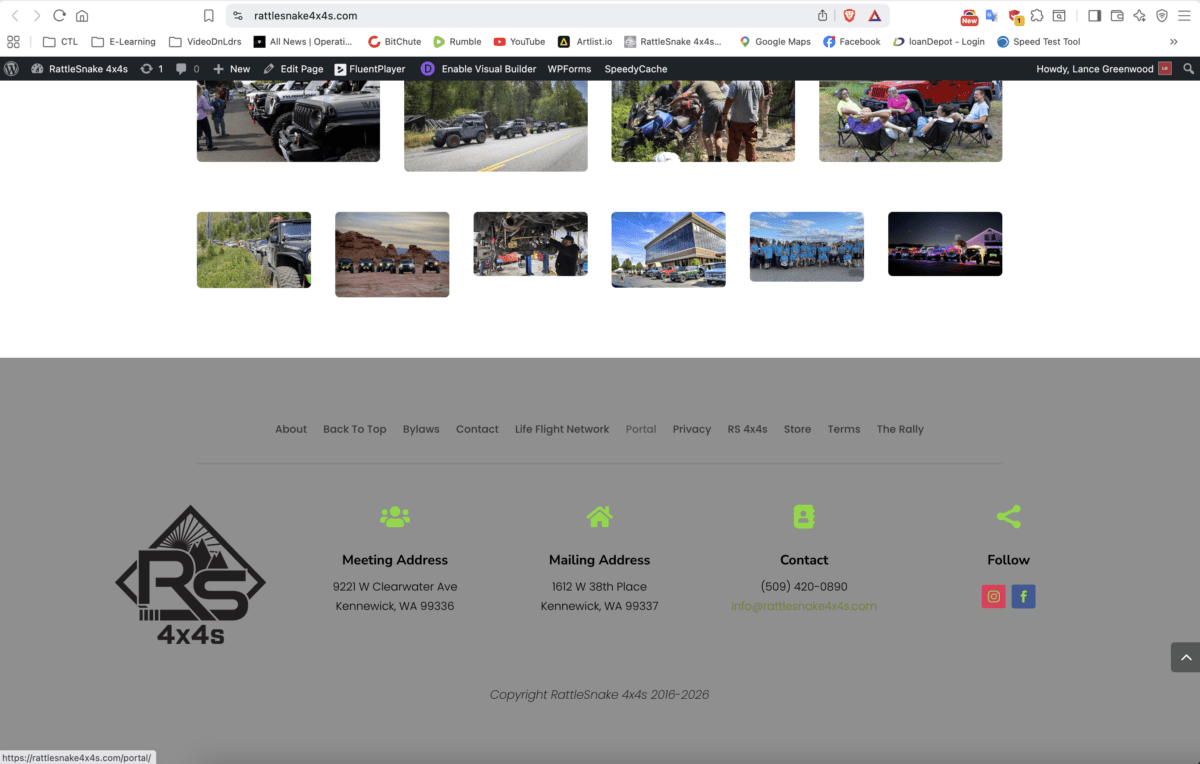Screen dimensions: 1200x764
Task: Select Bylaws in the footer navigation
Action: point(421,429)
